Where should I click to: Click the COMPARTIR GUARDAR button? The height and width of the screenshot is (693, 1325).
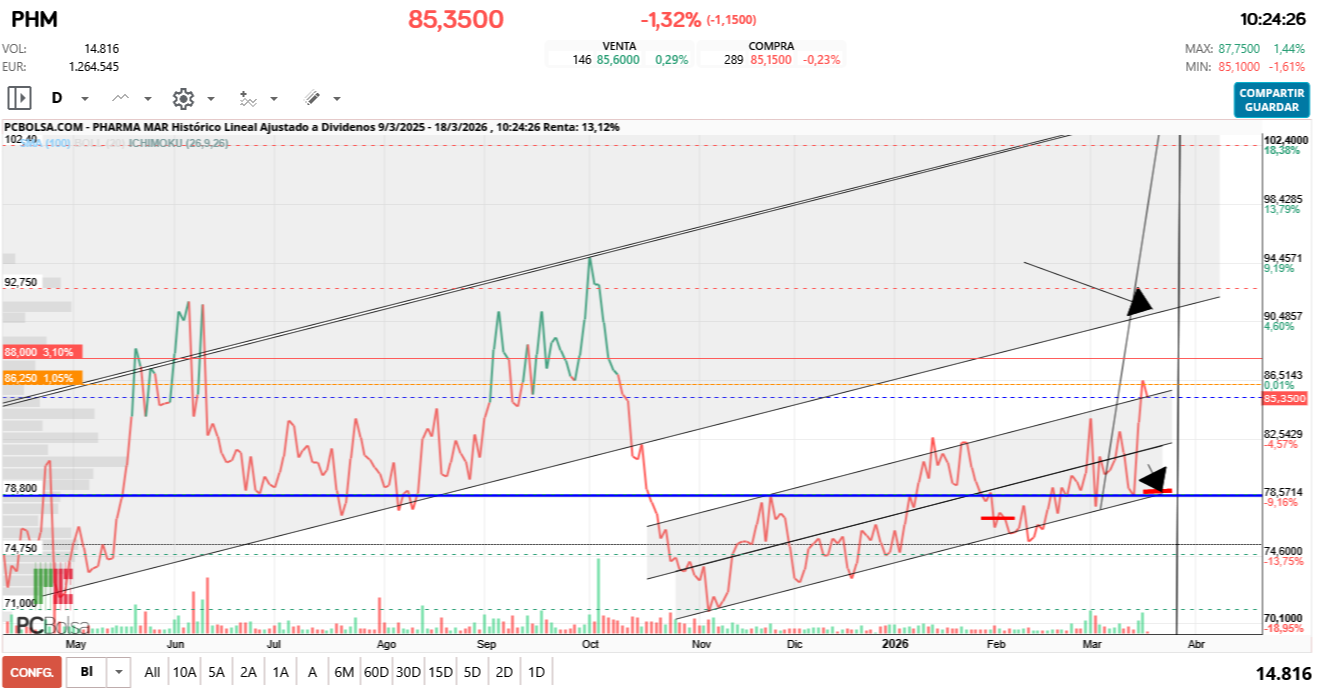[x=1271, y=100]
